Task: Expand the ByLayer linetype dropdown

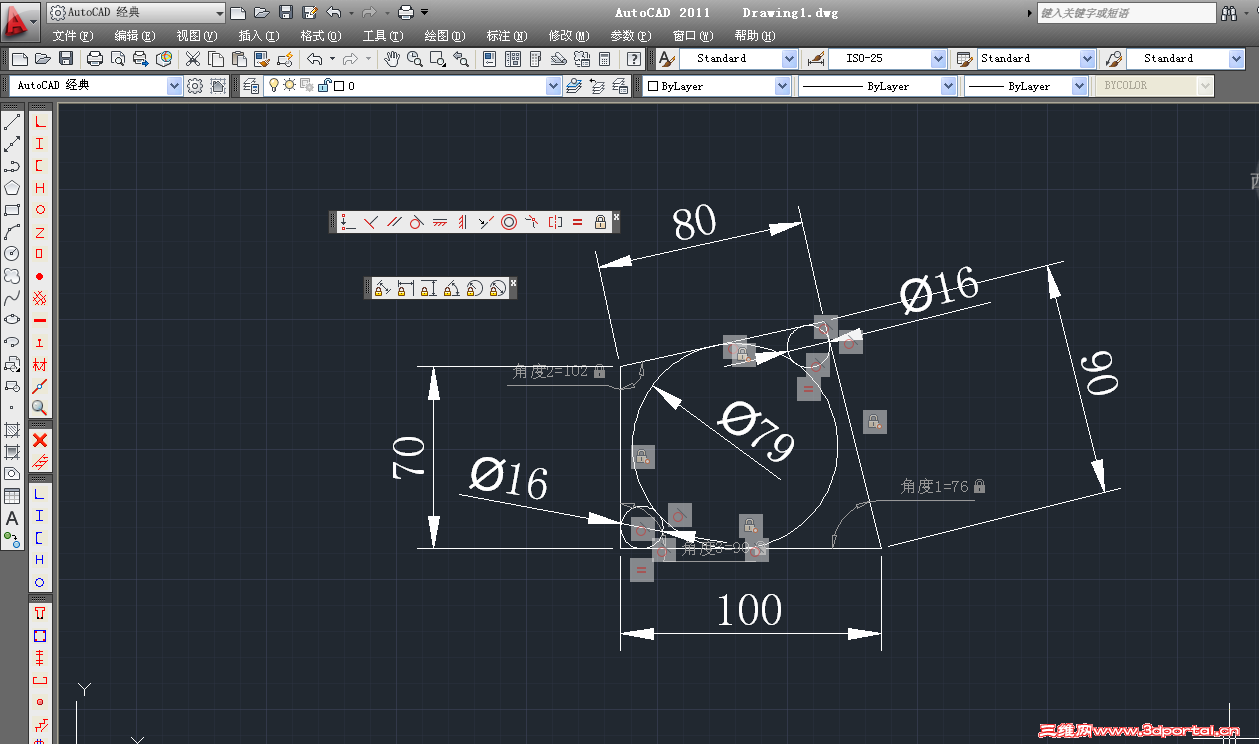Action: pyautogui.click(x=948, y=86)
